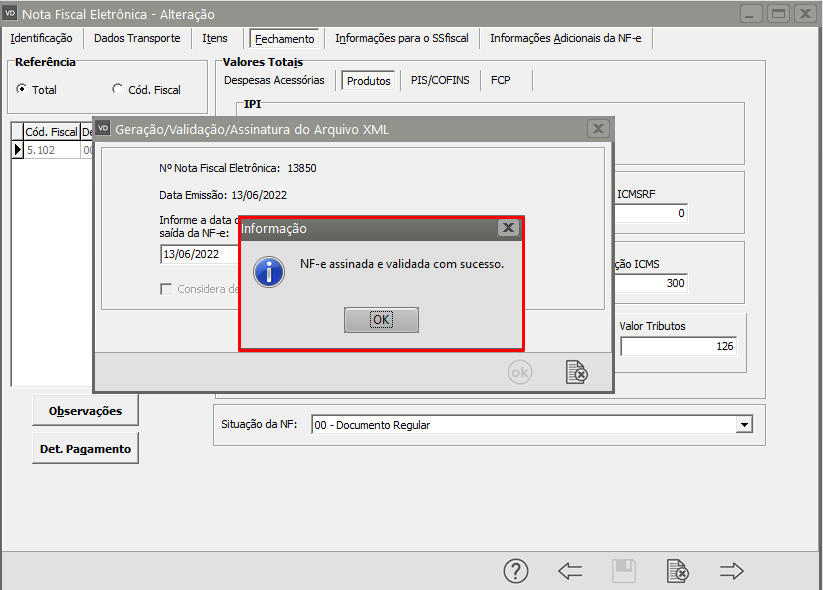Viewport: 823px width, 590px height.
Task: Click the Det. Pagamento button
Action: click(85, 449)
